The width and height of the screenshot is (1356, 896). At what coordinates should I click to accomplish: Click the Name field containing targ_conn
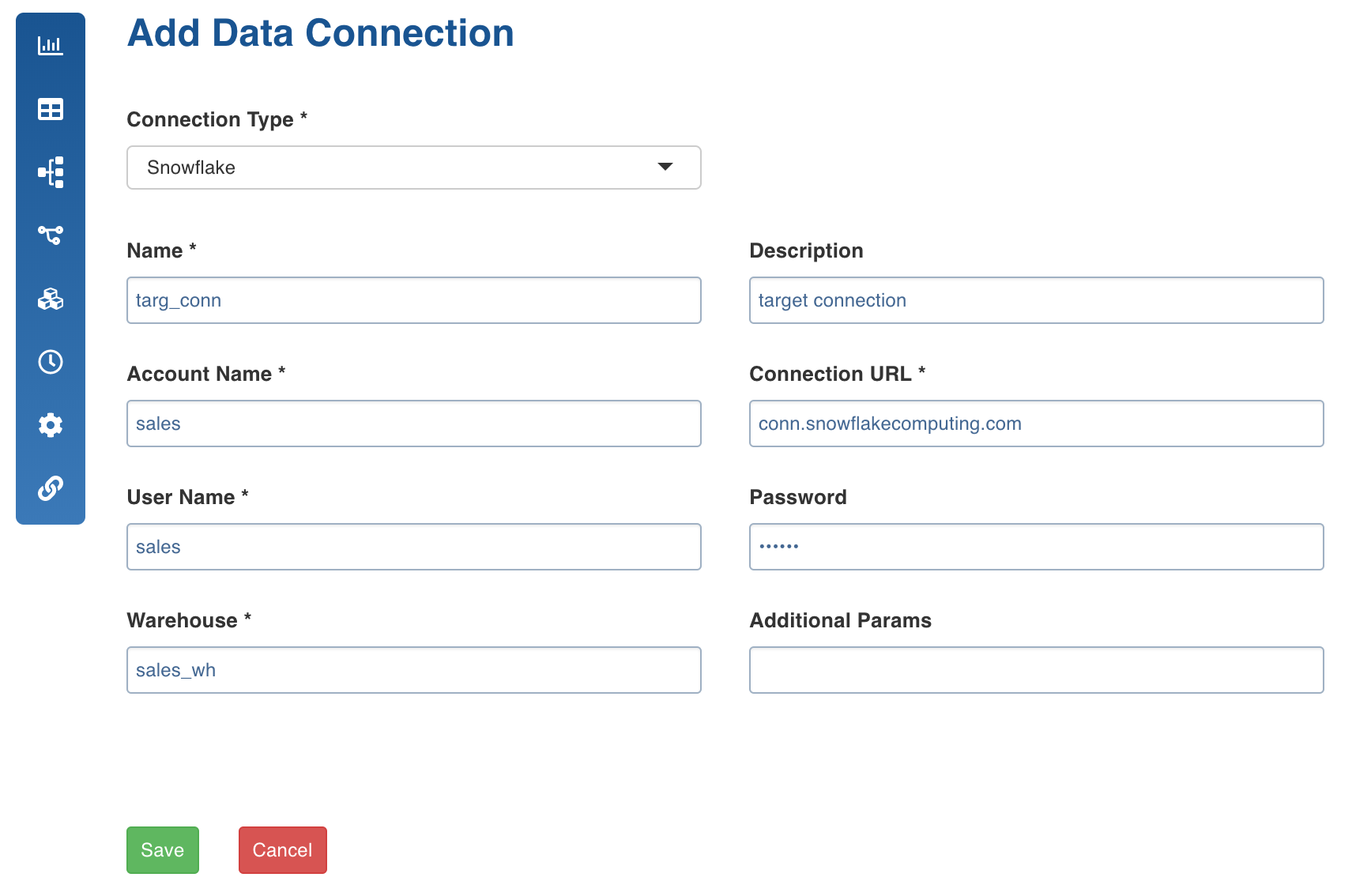(x=414, y=300)
